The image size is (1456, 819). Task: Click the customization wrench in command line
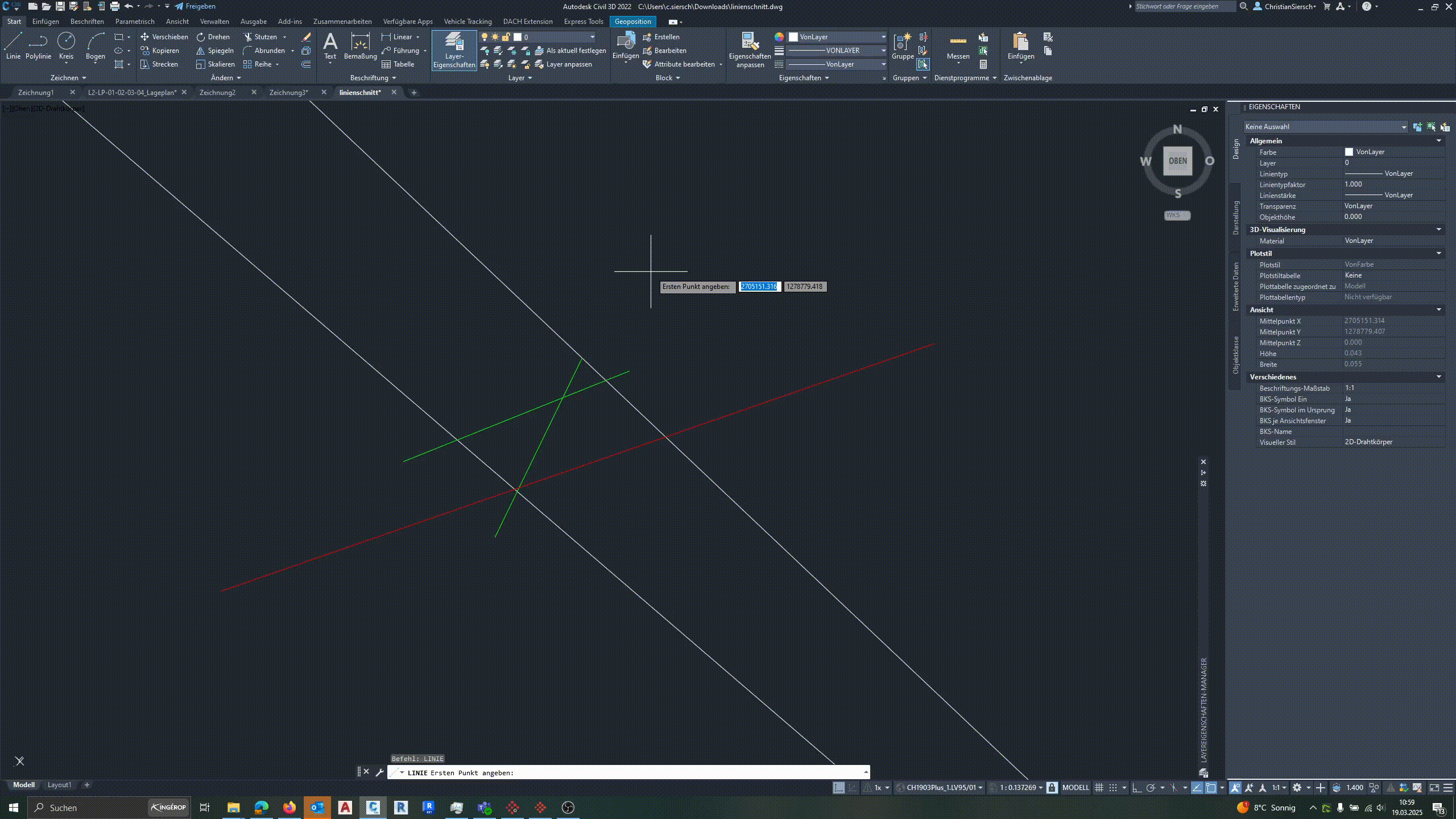[379, 772]
